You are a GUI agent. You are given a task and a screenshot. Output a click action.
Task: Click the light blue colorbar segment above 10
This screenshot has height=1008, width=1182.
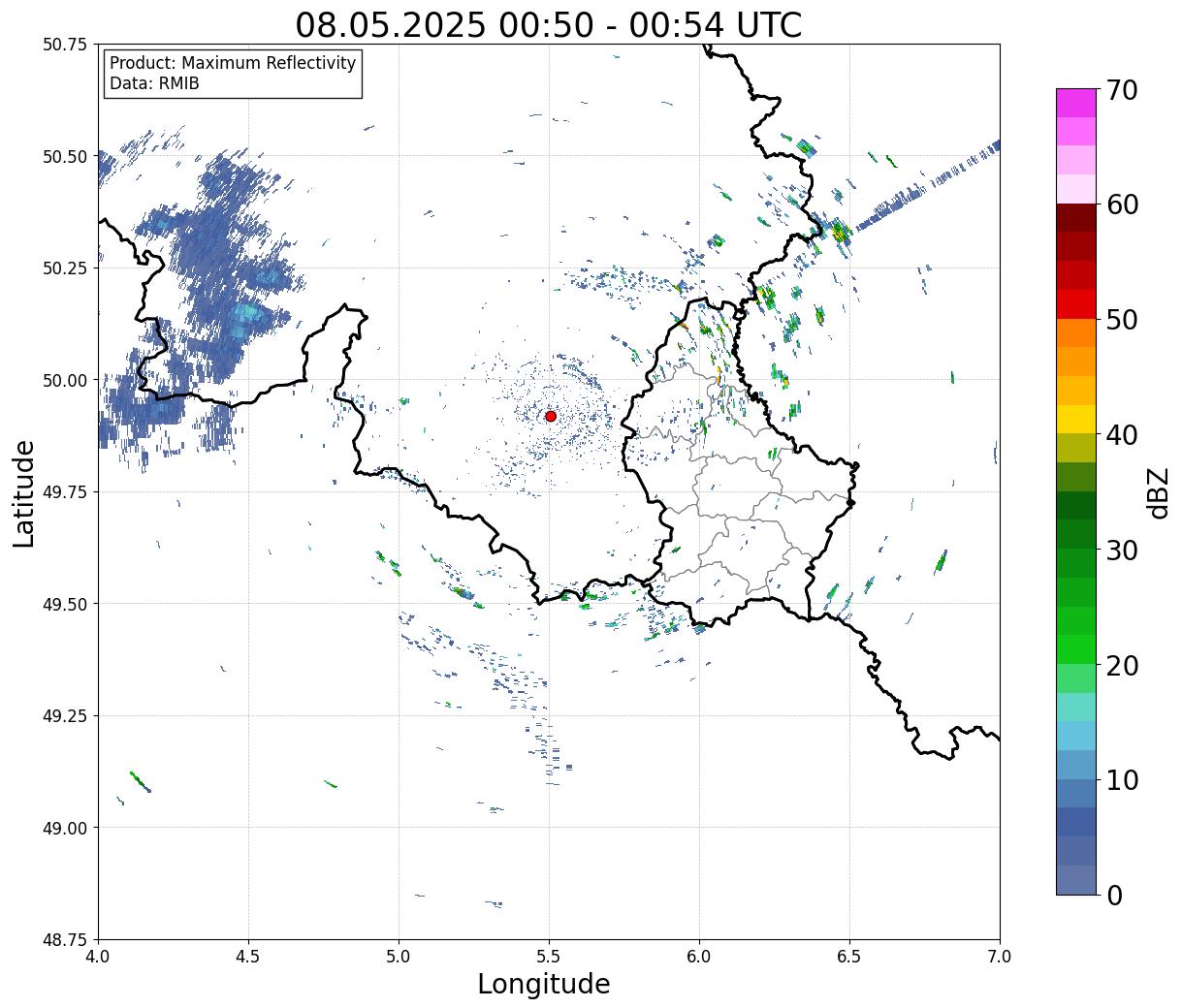pos(1076,736)
